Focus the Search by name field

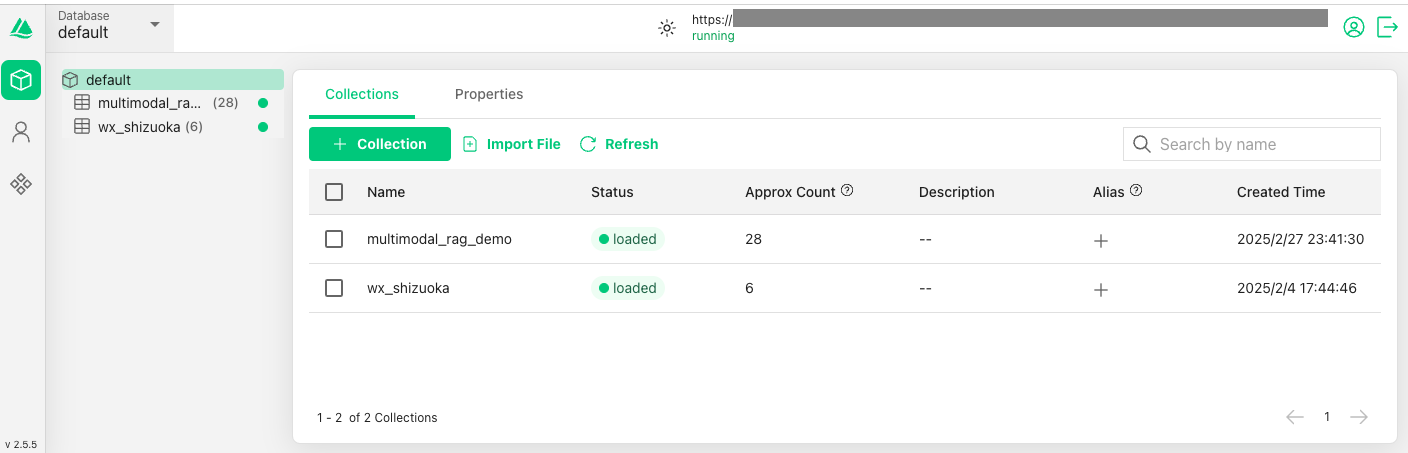(x=1262, y=144)
